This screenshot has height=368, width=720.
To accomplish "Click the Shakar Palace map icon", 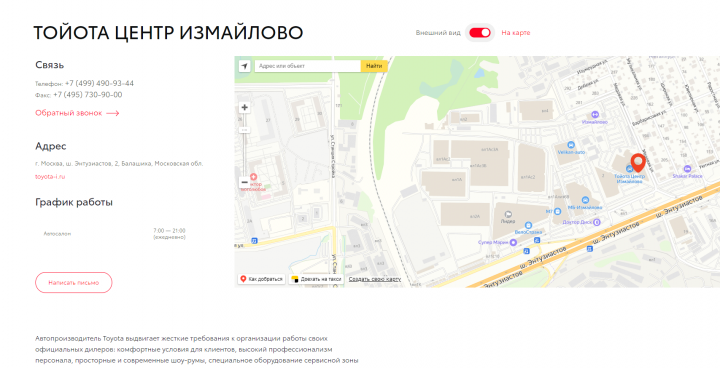I will pyautogui.click(x=687, y=169).
